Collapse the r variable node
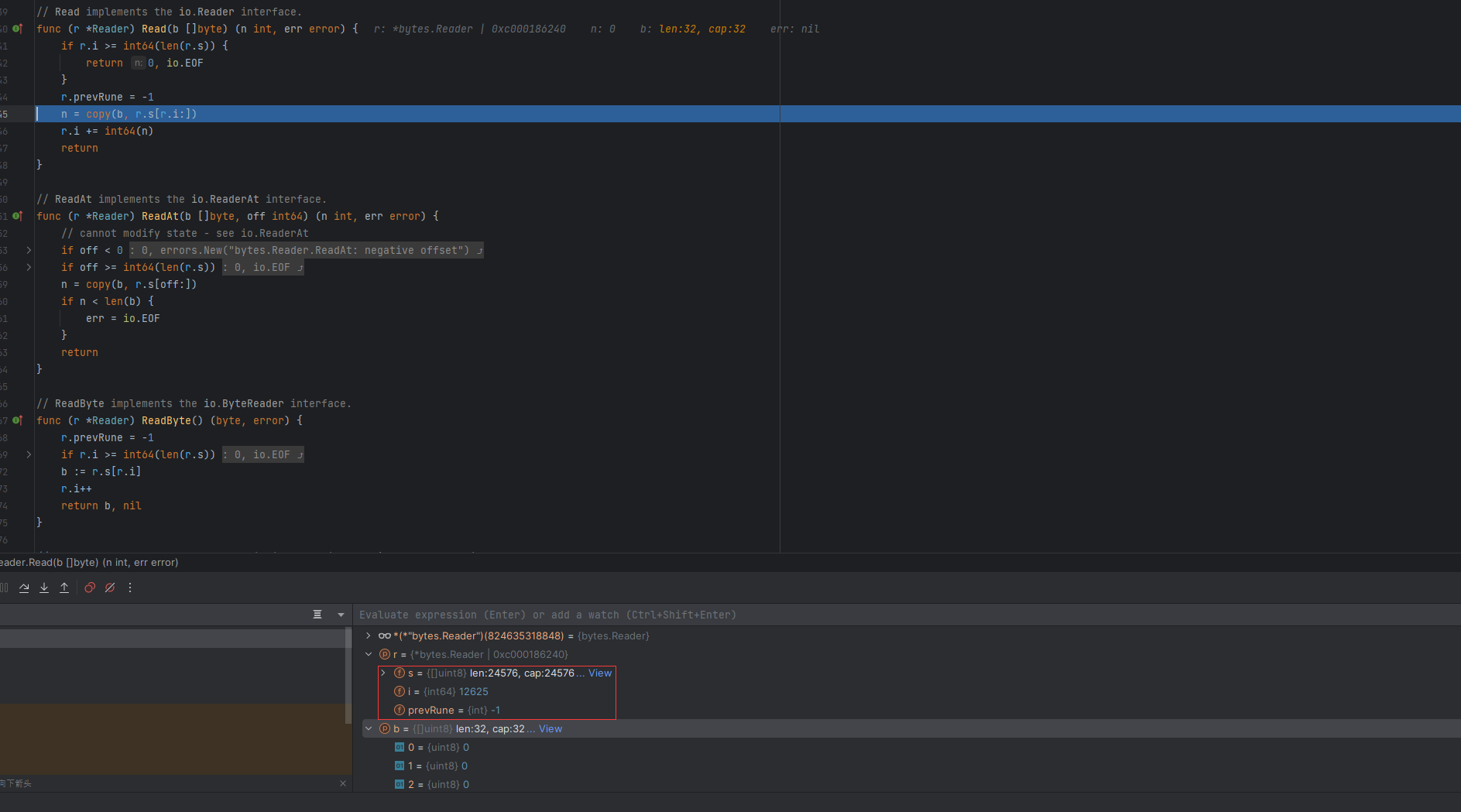Viewport: 1461px width, 812px height. click(x=369, y=654)
